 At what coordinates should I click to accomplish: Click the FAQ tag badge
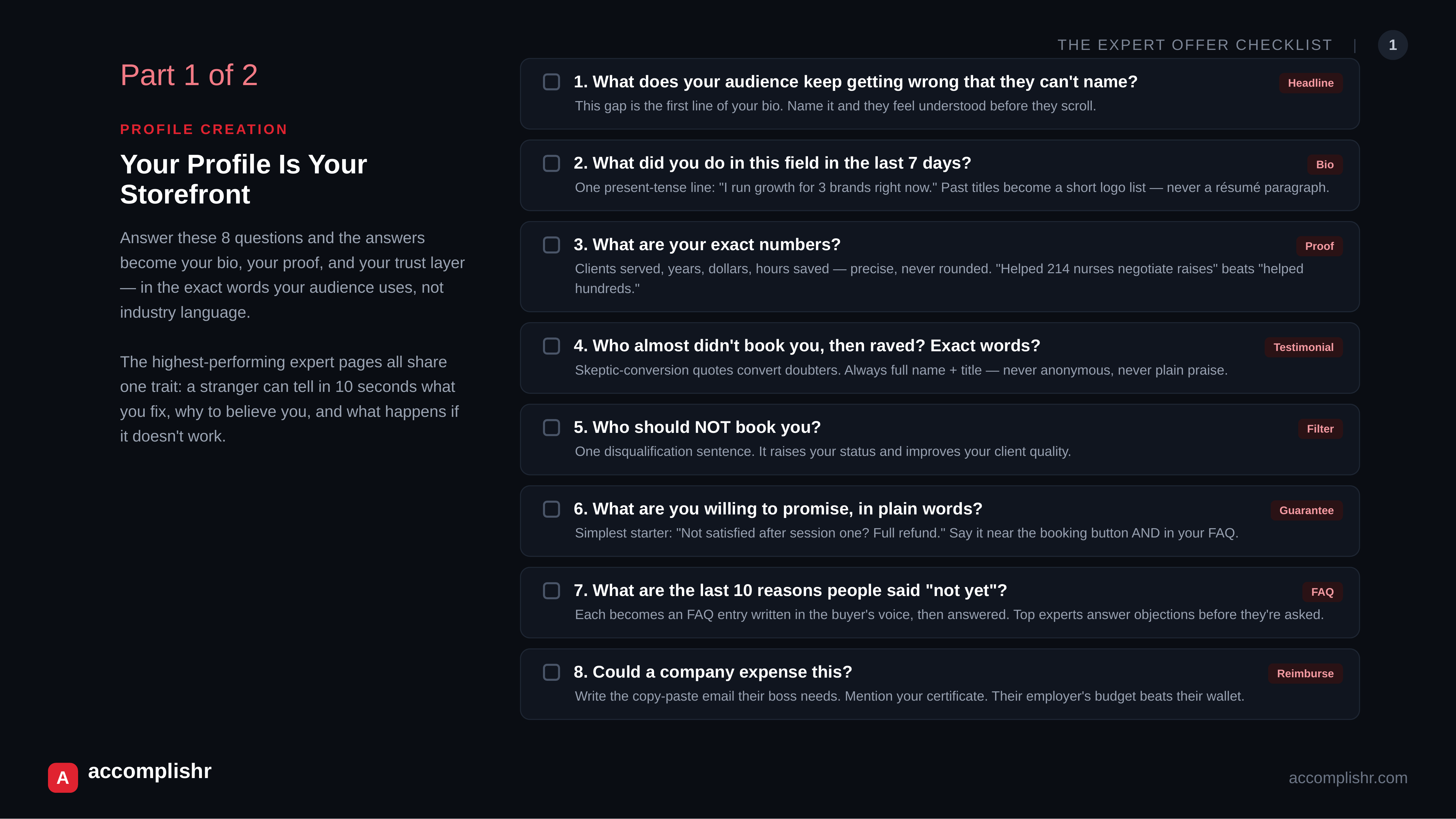pos(1322,592)
